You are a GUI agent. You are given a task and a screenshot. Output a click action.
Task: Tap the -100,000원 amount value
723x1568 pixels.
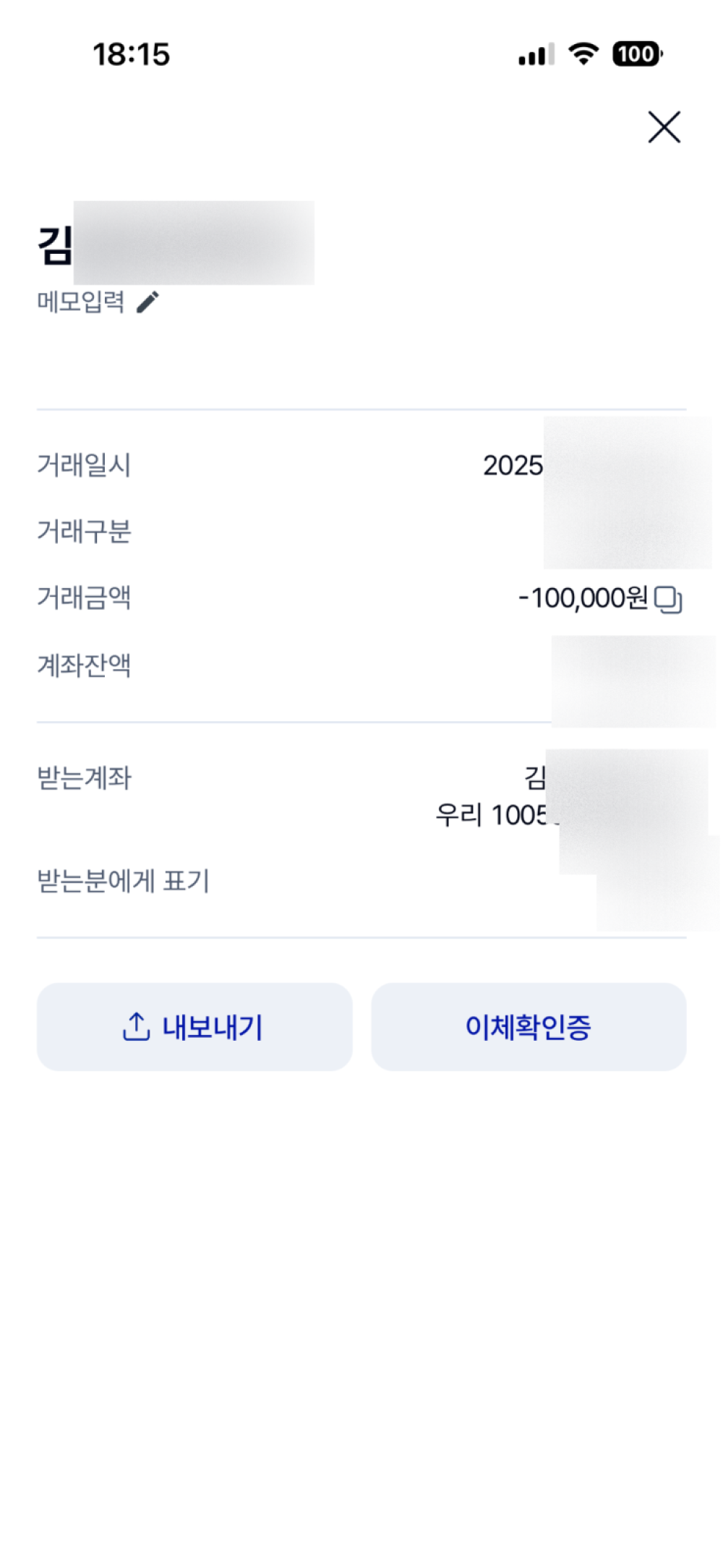pos(583,598)
